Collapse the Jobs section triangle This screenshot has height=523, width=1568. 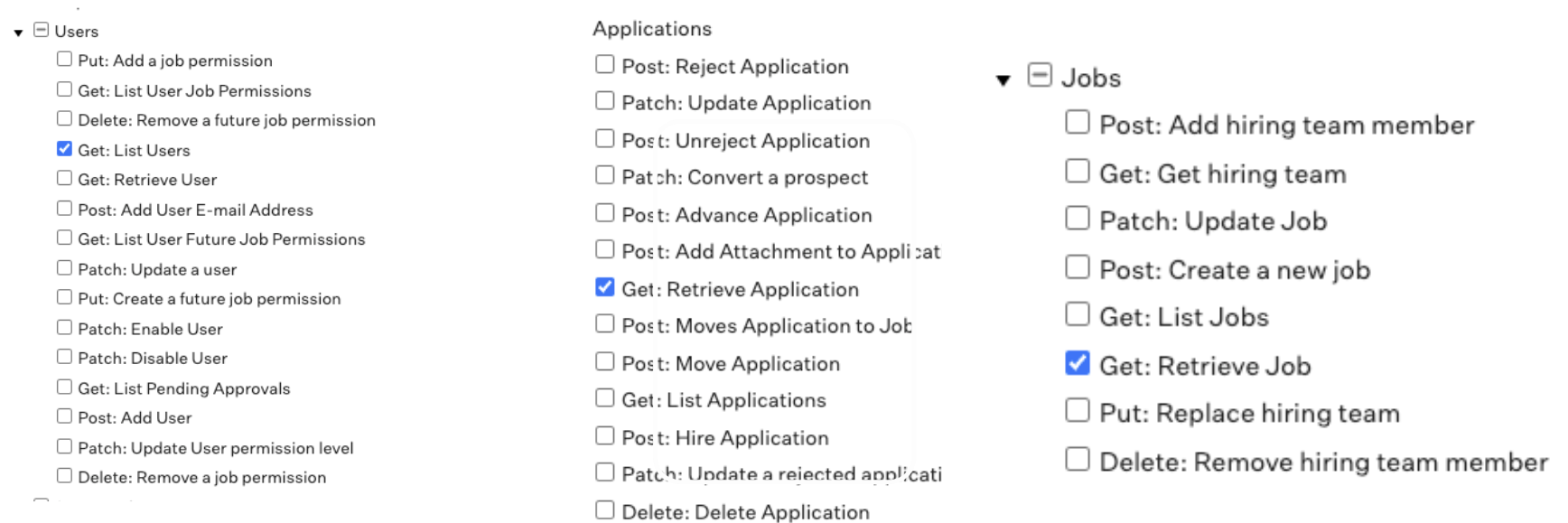(1003, 80)
